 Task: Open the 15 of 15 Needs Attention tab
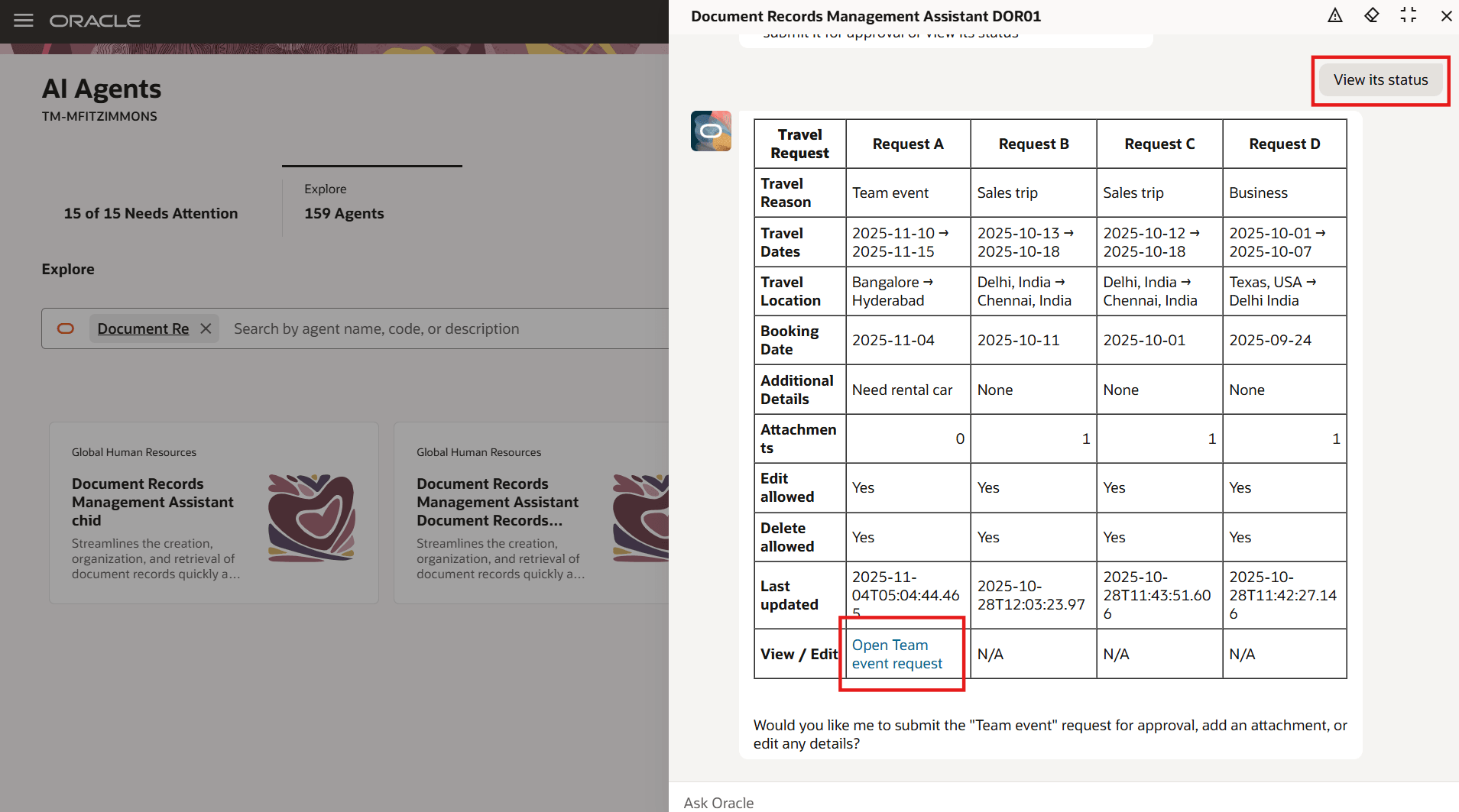(151, 213)
